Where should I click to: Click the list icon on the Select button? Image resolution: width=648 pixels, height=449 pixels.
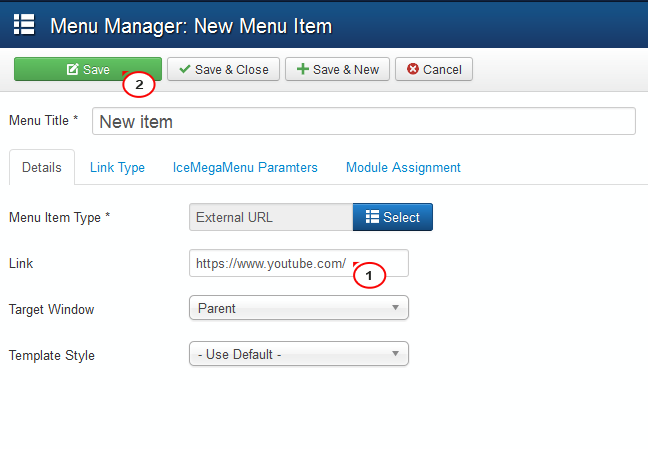[372, 217]
